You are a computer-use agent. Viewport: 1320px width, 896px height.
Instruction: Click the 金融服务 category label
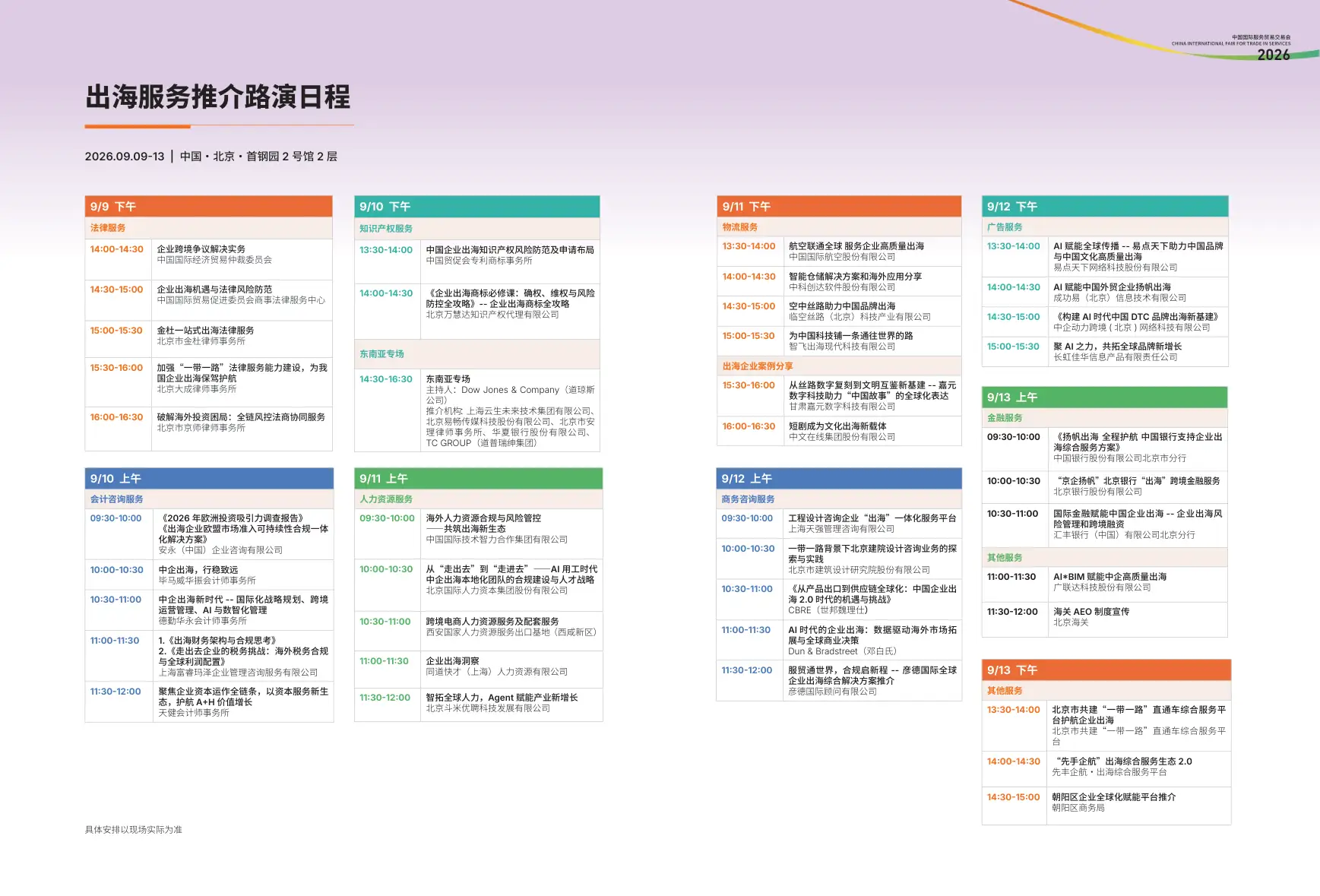pyautogui.click(x=1005, y=418)
